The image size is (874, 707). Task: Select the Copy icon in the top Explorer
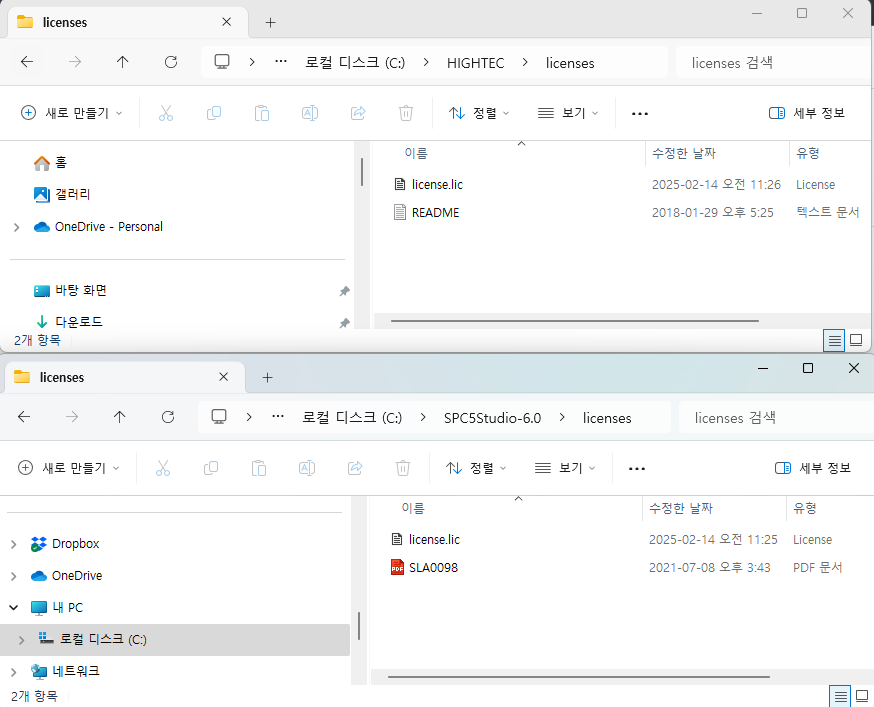[x=214, y=113]
